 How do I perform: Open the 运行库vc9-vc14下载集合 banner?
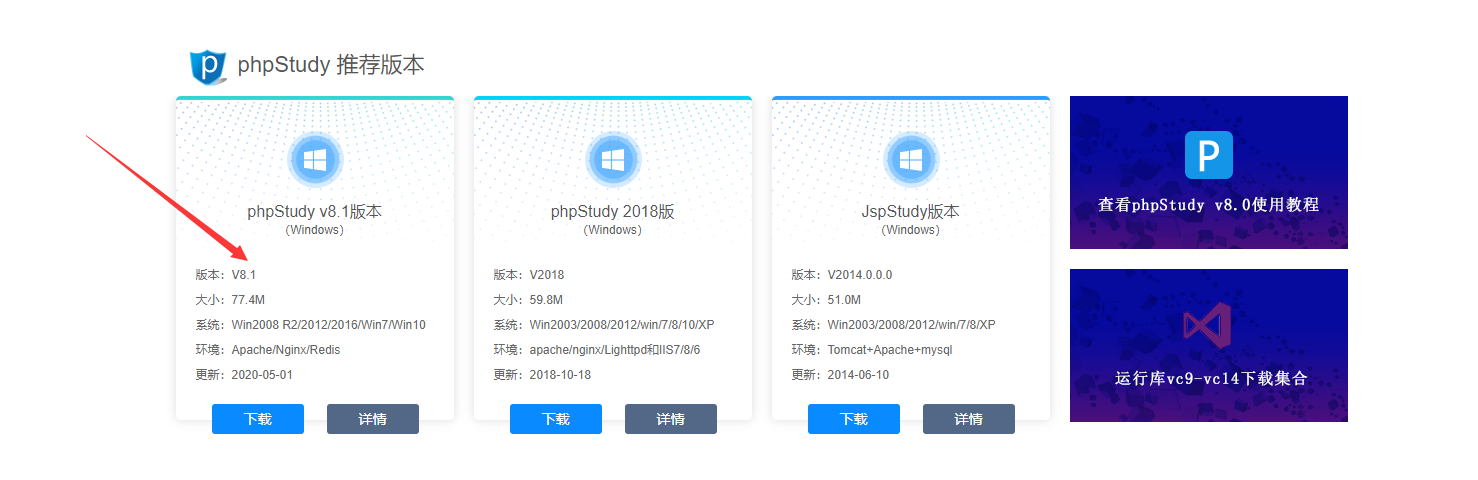coord(1209,345)
